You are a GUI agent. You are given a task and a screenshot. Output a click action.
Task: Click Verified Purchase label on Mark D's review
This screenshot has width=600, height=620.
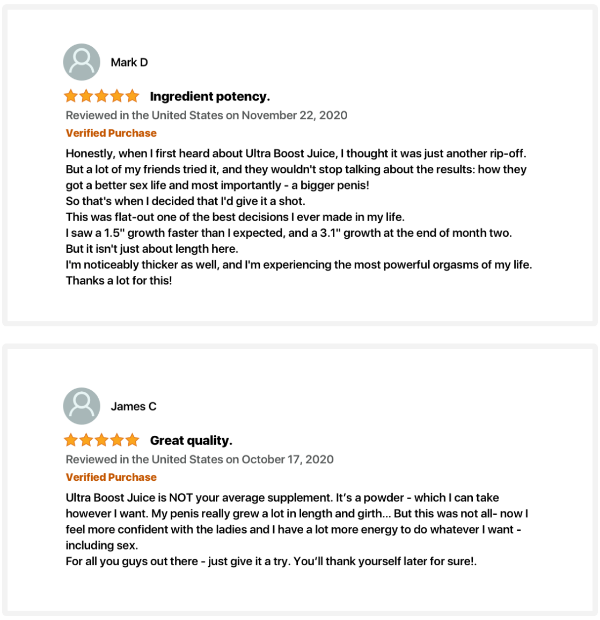pos(111,133)
